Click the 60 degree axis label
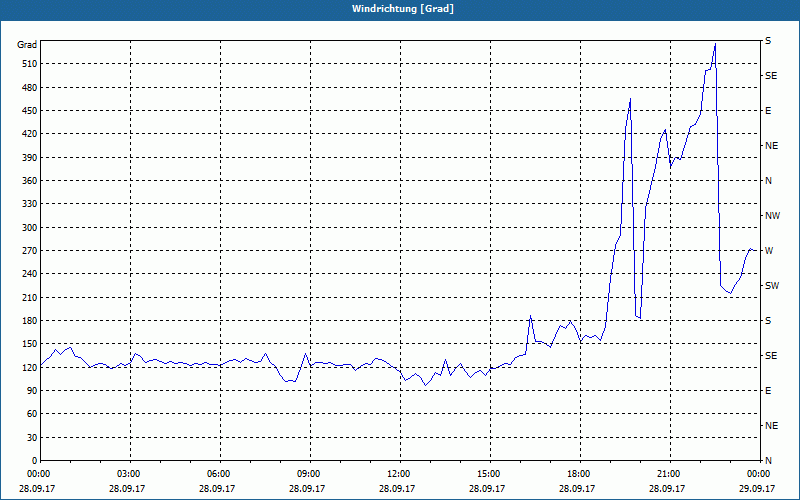Image resolution: width=800 pixels, height=500 pixels. pos(32,414)
